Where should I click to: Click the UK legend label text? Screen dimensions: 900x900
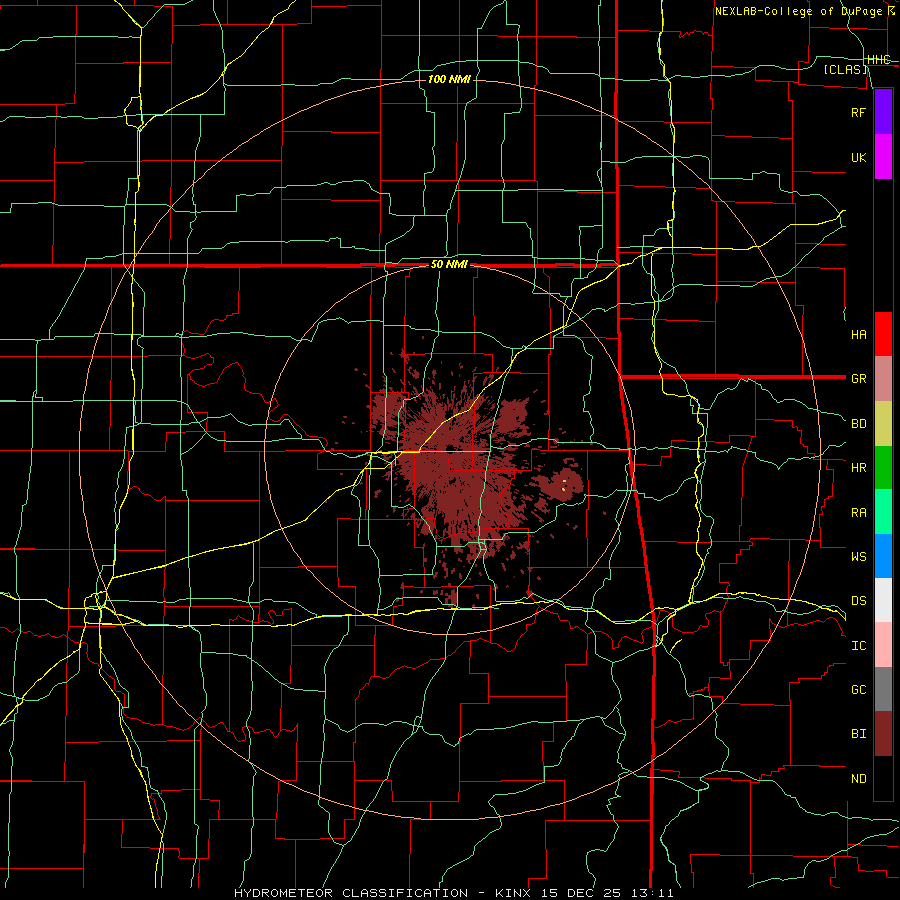click(x=858, y=157)
